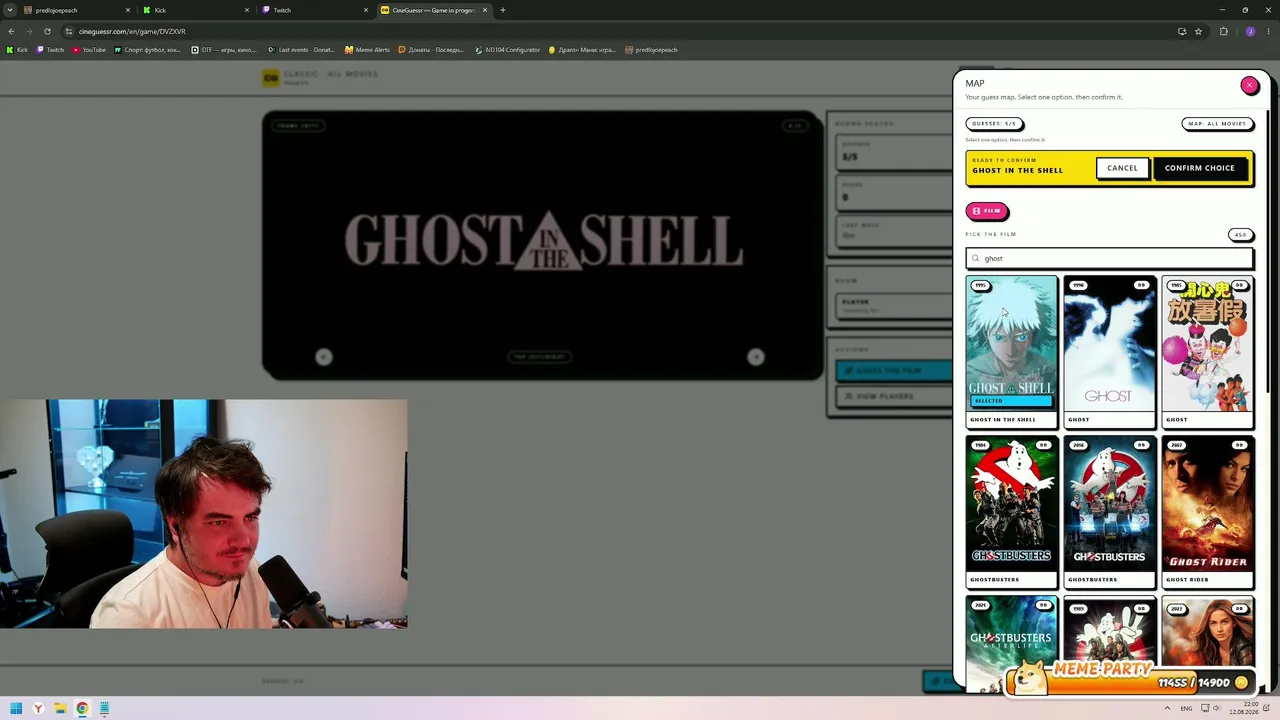Pick the 2016 Ghostbusters poster
Screen dimensions: 1280x720
click(x=1109, y=503)
